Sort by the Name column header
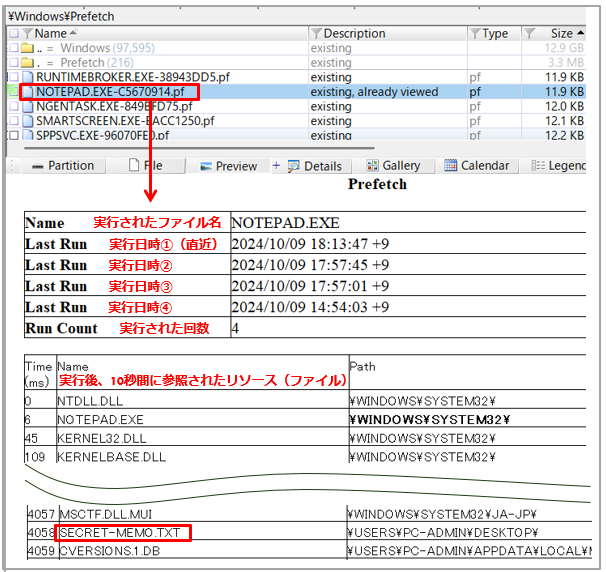Image resolution: width=606 pixels, height=572 pixels. (51, 34)
